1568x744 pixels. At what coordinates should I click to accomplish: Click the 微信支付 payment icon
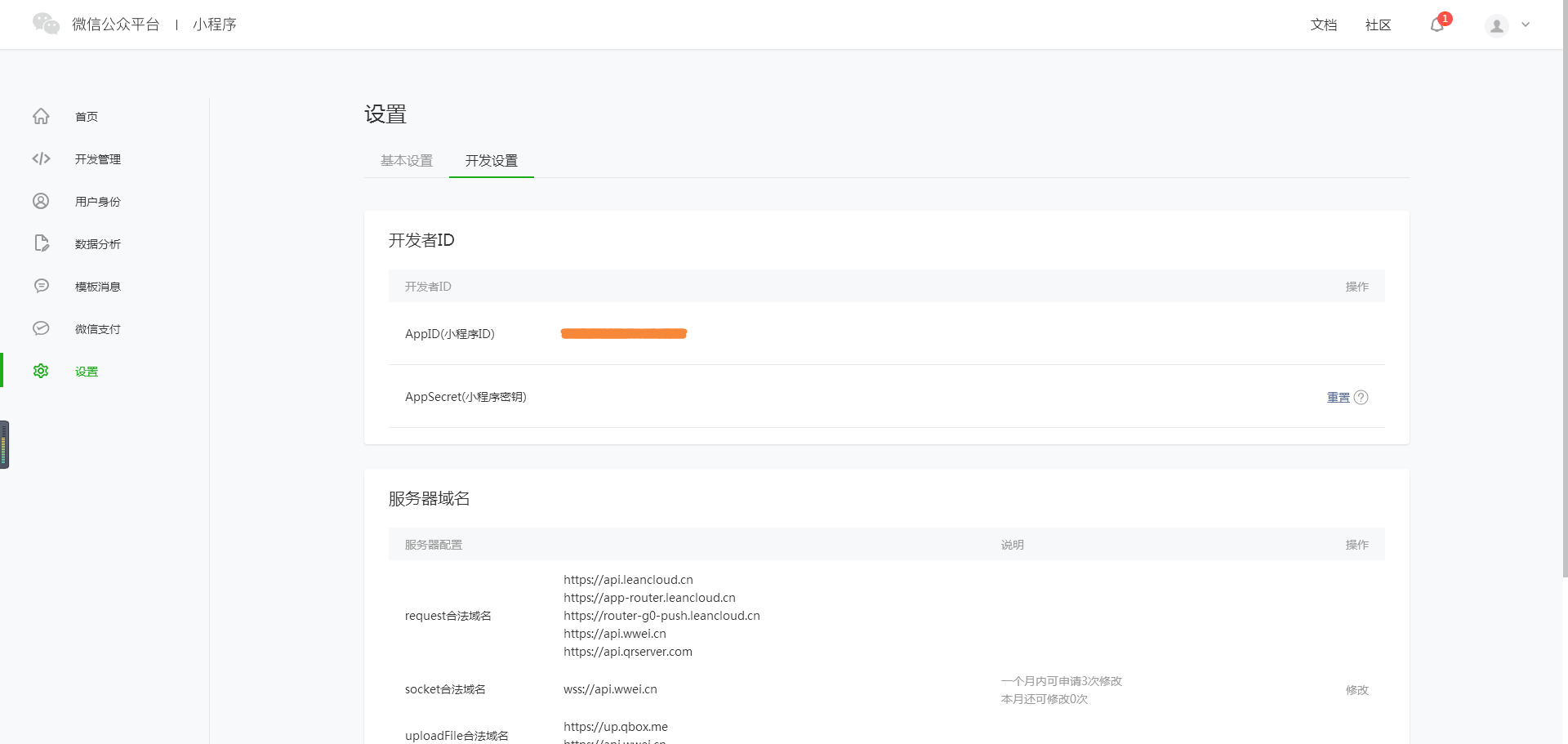41,328
